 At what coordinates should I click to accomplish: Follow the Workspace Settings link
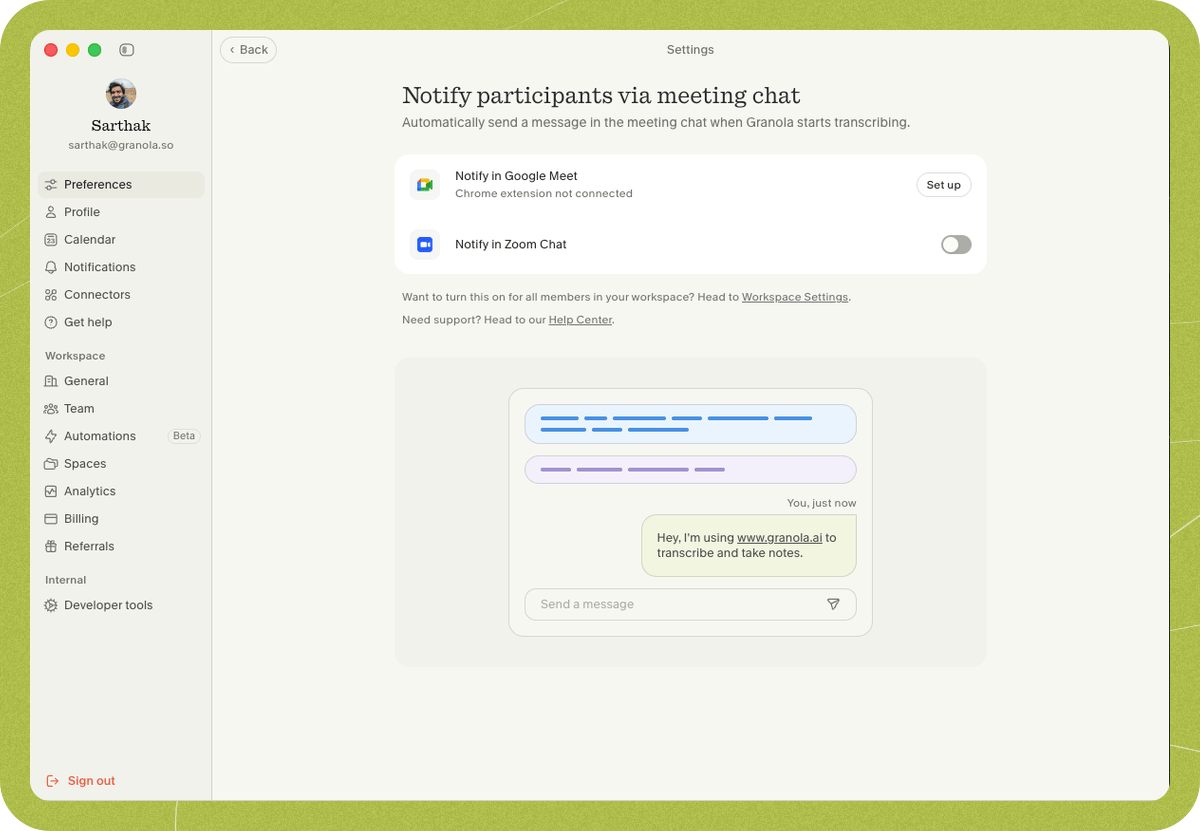click(795, 297)
